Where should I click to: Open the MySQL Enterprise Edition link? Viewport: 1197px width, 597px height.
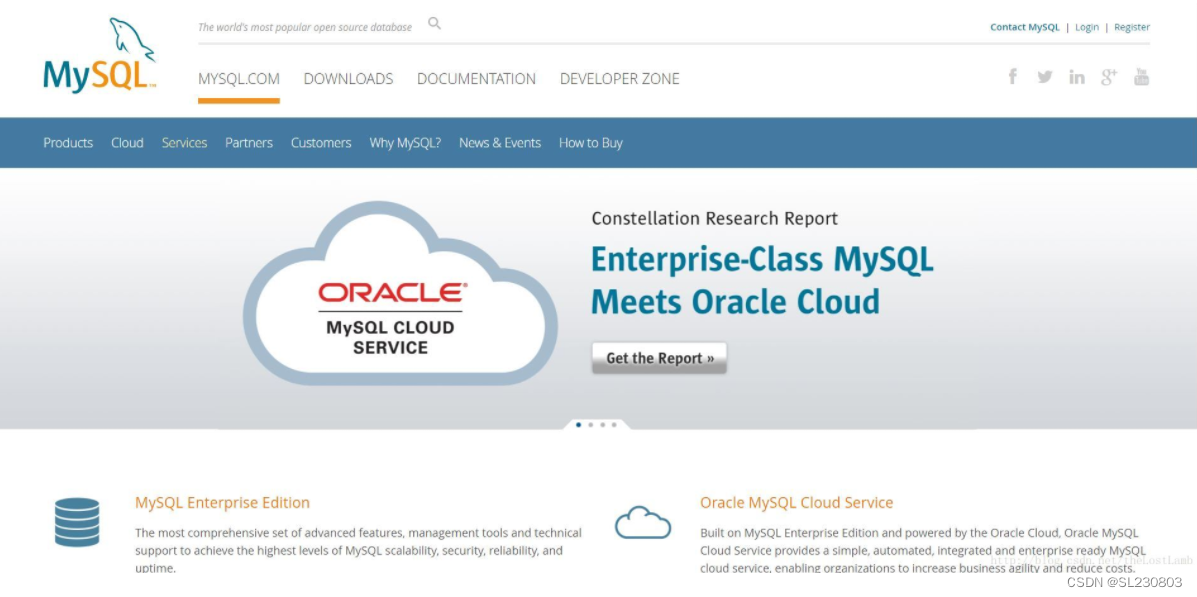coord(222,502)
